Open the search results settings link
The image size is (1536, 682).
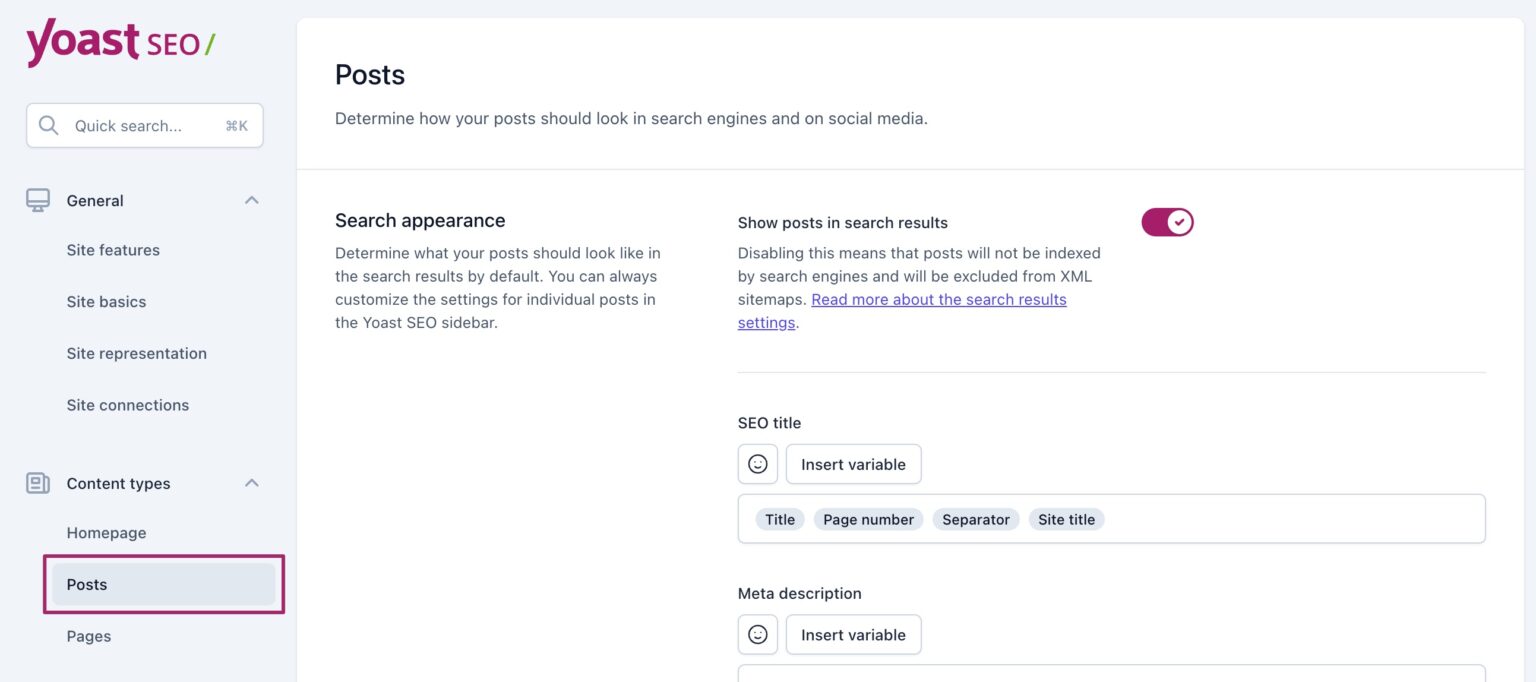[939, 299]
